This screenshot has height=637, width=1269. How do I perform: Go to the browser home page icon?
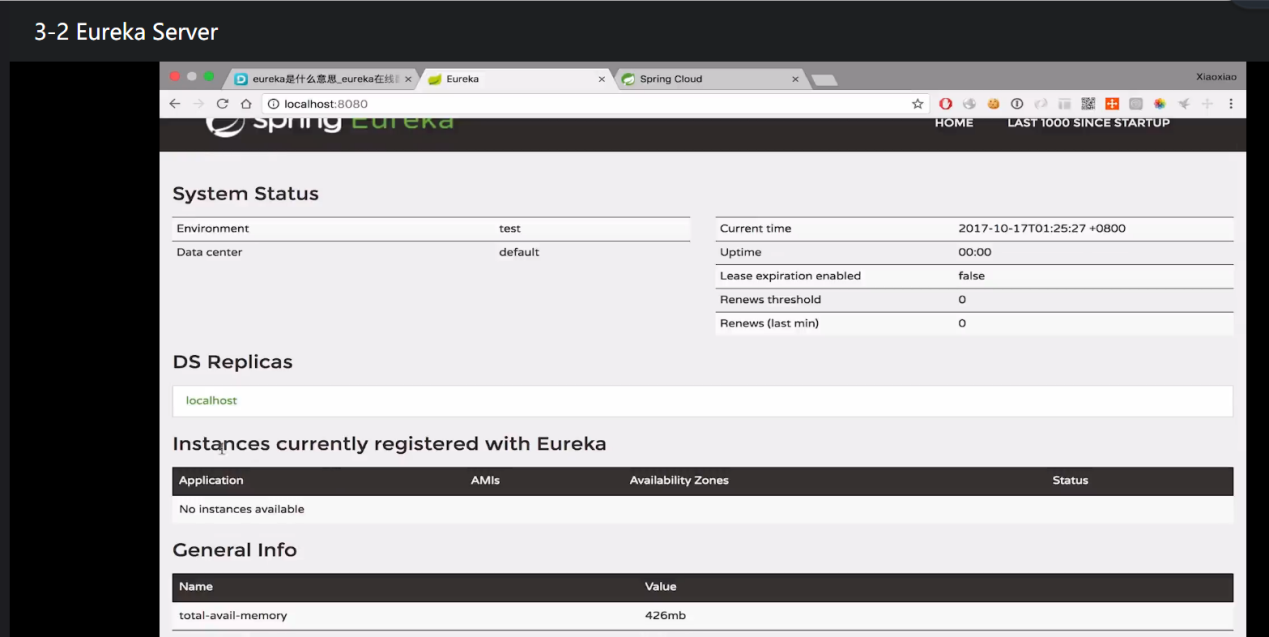pyautogui.click(x=246, y=104)
